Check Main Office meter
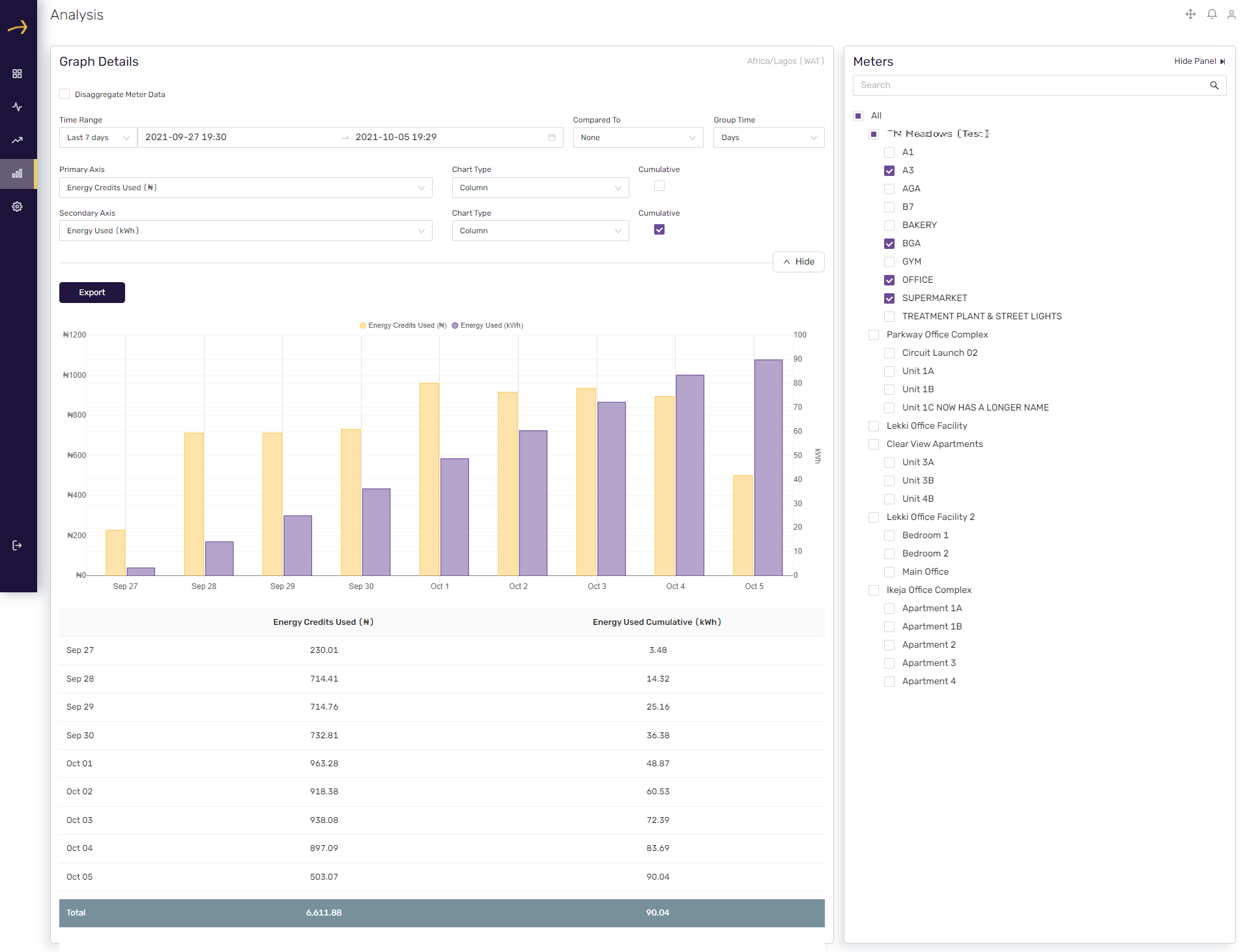This screenshot has height=952, width=1249. click(889, 572)
